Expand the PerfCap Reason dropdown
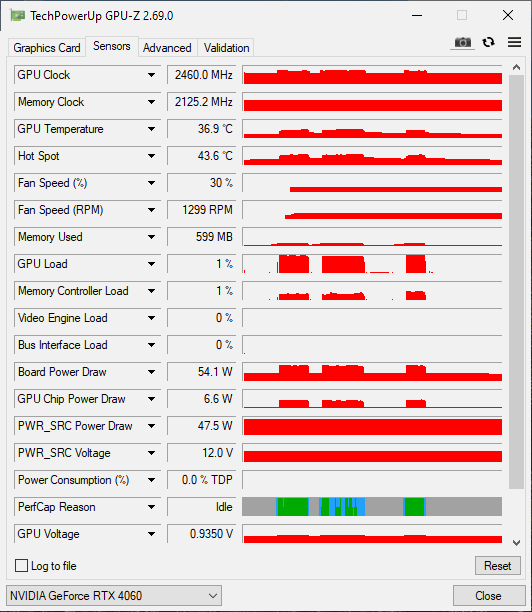This screenshot has height=612, width=532. (151, 507)
